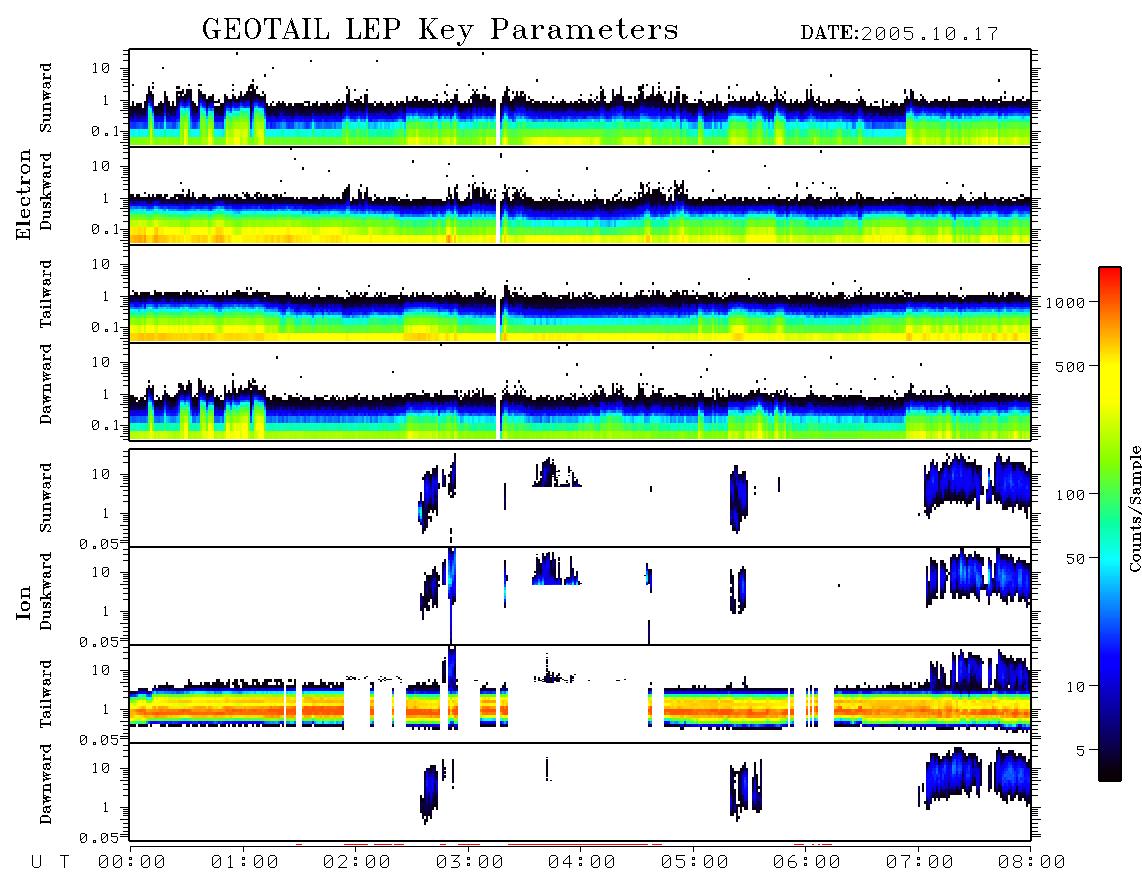Click the Electron Sunward spectrogram panel
This screenshot has width=1142, height=880.
[580, 98]
